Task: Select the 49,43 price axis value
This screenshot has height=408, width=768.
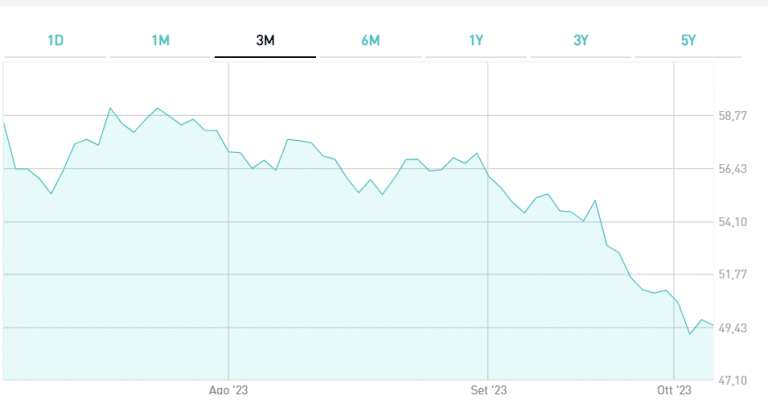Action: [733, 328]
